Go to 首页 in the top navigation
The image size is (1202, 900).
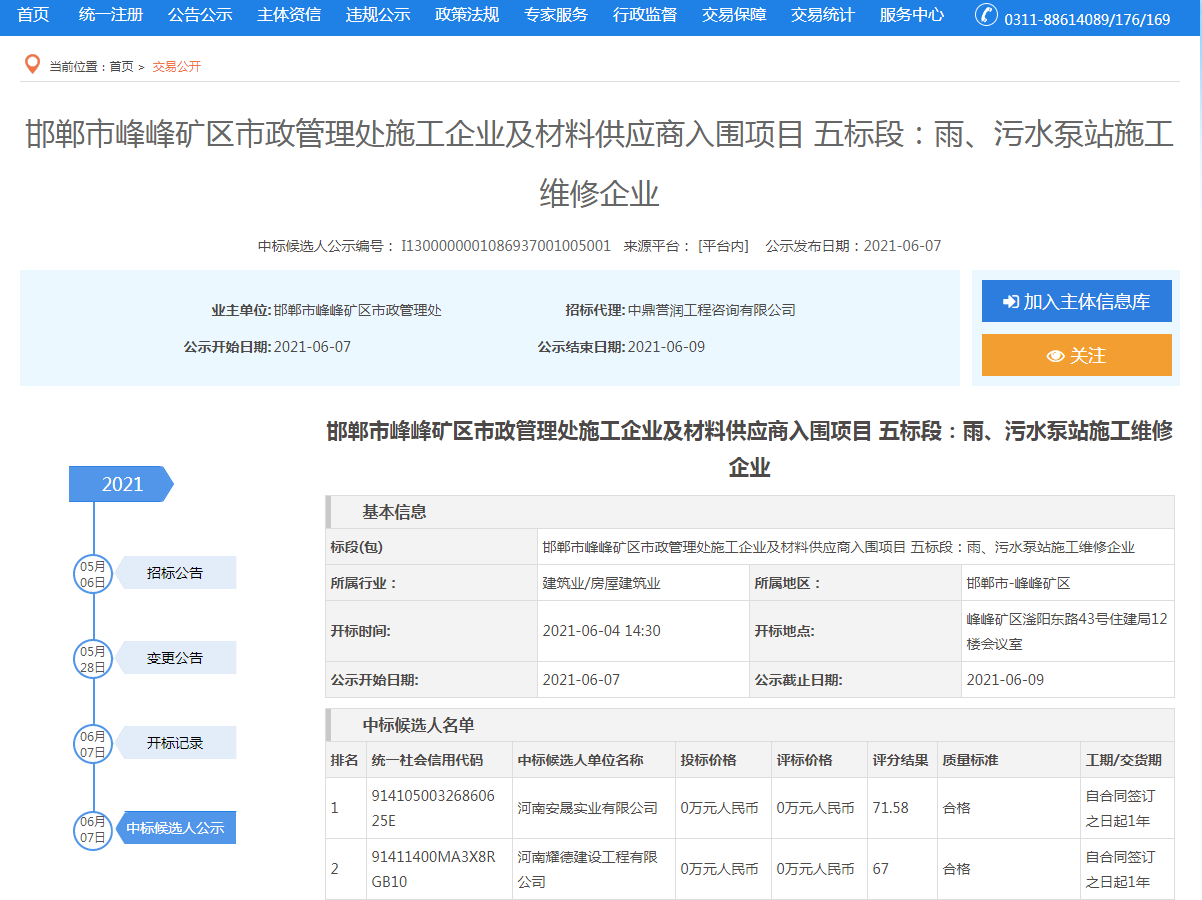click(x=33, y=15)
